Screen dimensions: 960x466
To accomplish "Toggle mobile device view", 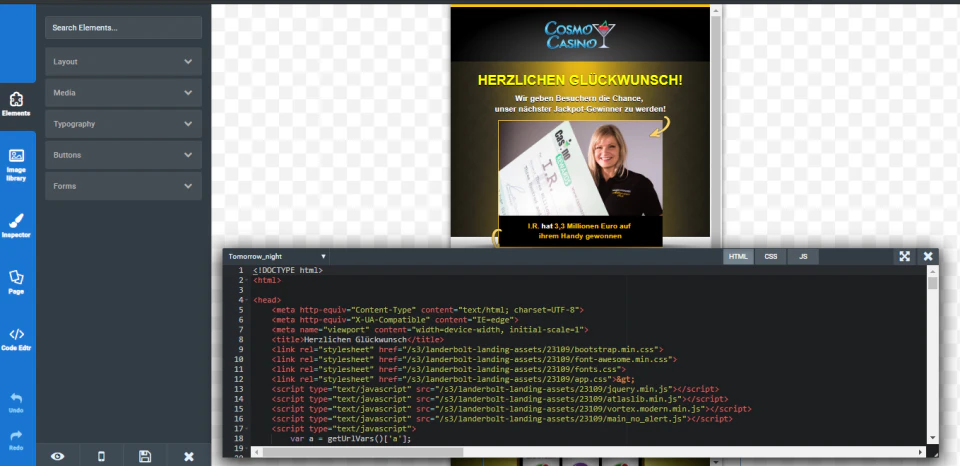I will click(x=101, y=456).
